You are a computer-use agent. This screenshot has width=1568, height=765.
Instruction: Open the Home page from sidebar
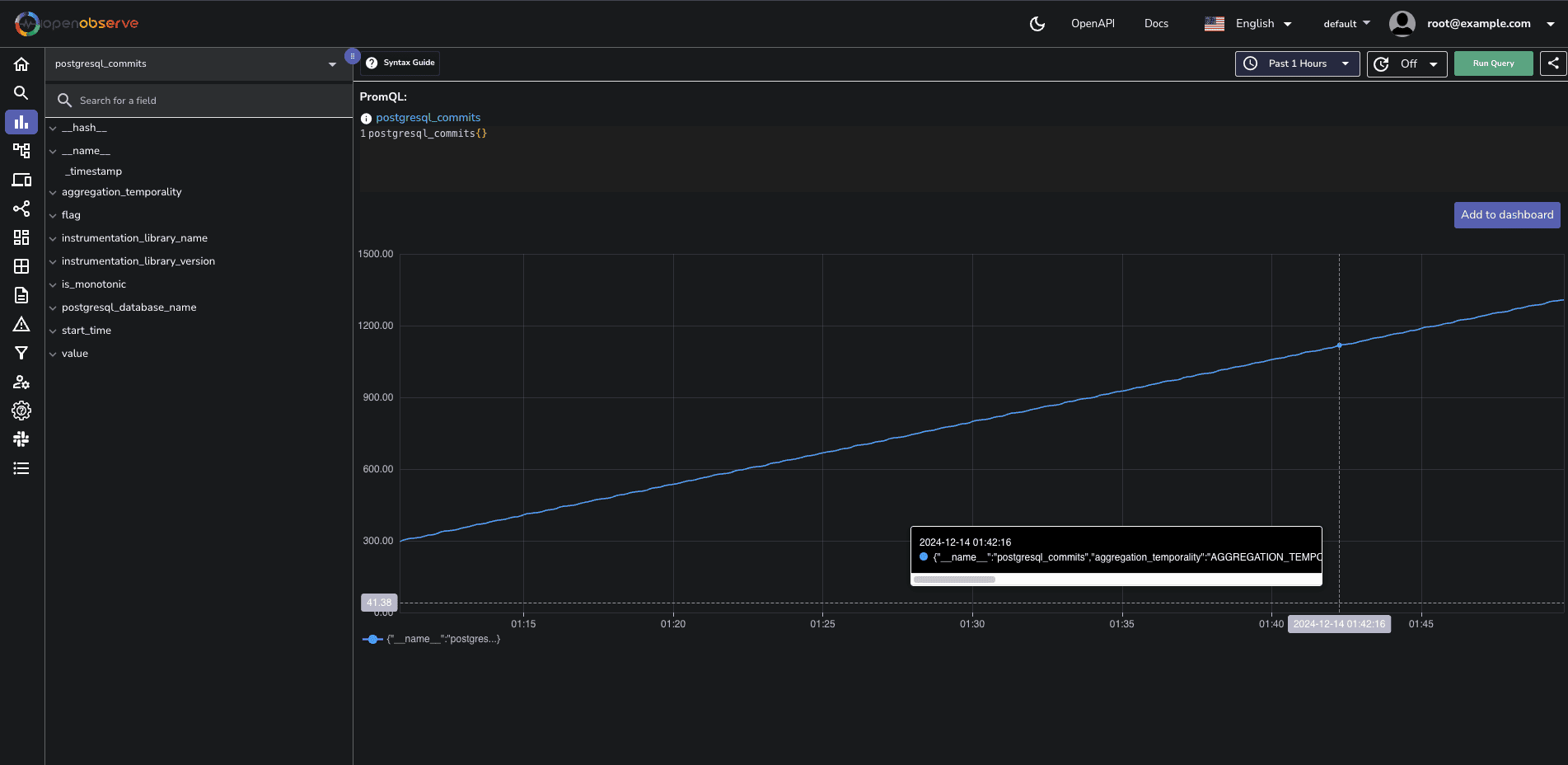coord(21,64)
